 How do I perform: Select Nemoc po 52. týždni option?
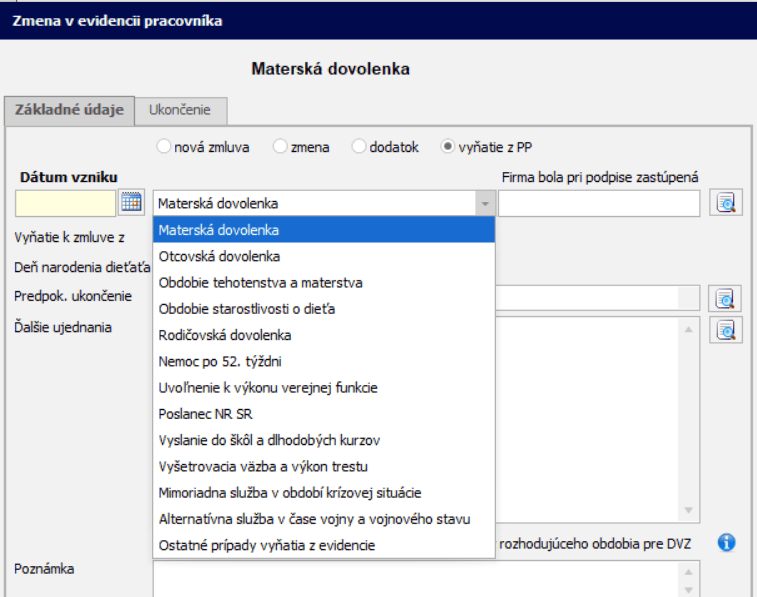click(x=324, y=361)
